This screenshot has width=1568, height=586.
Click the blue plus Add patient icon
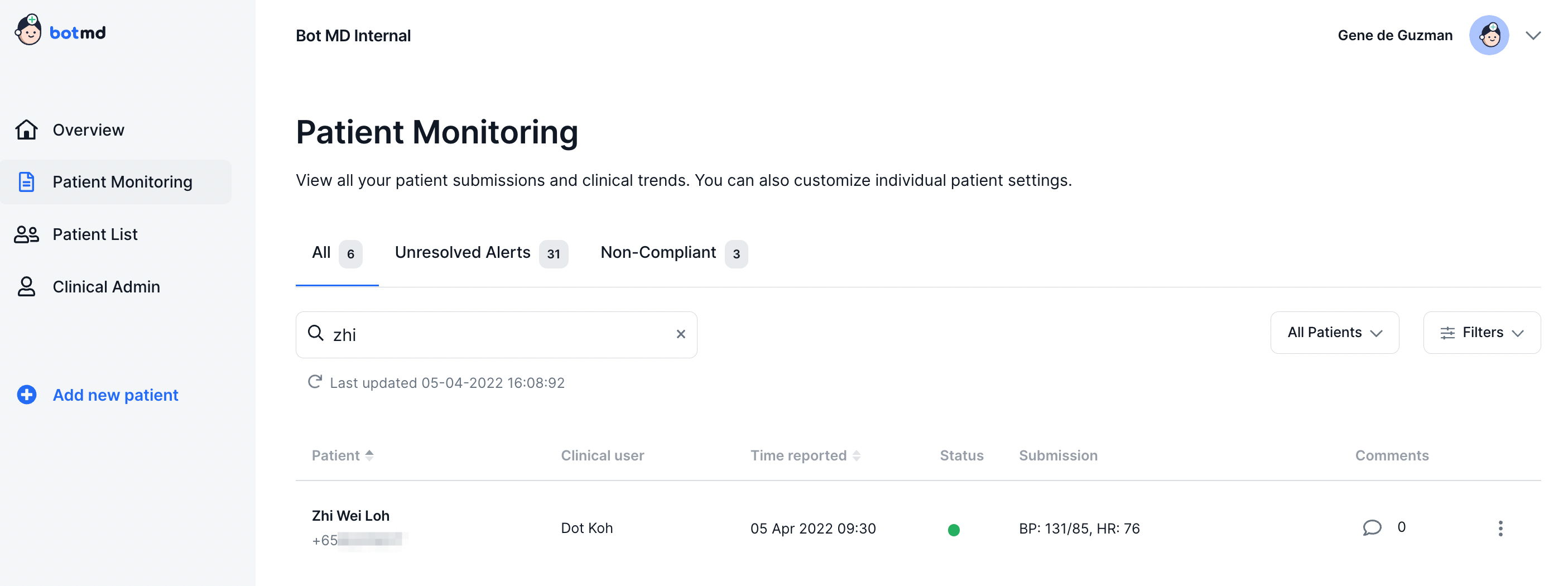26,395
